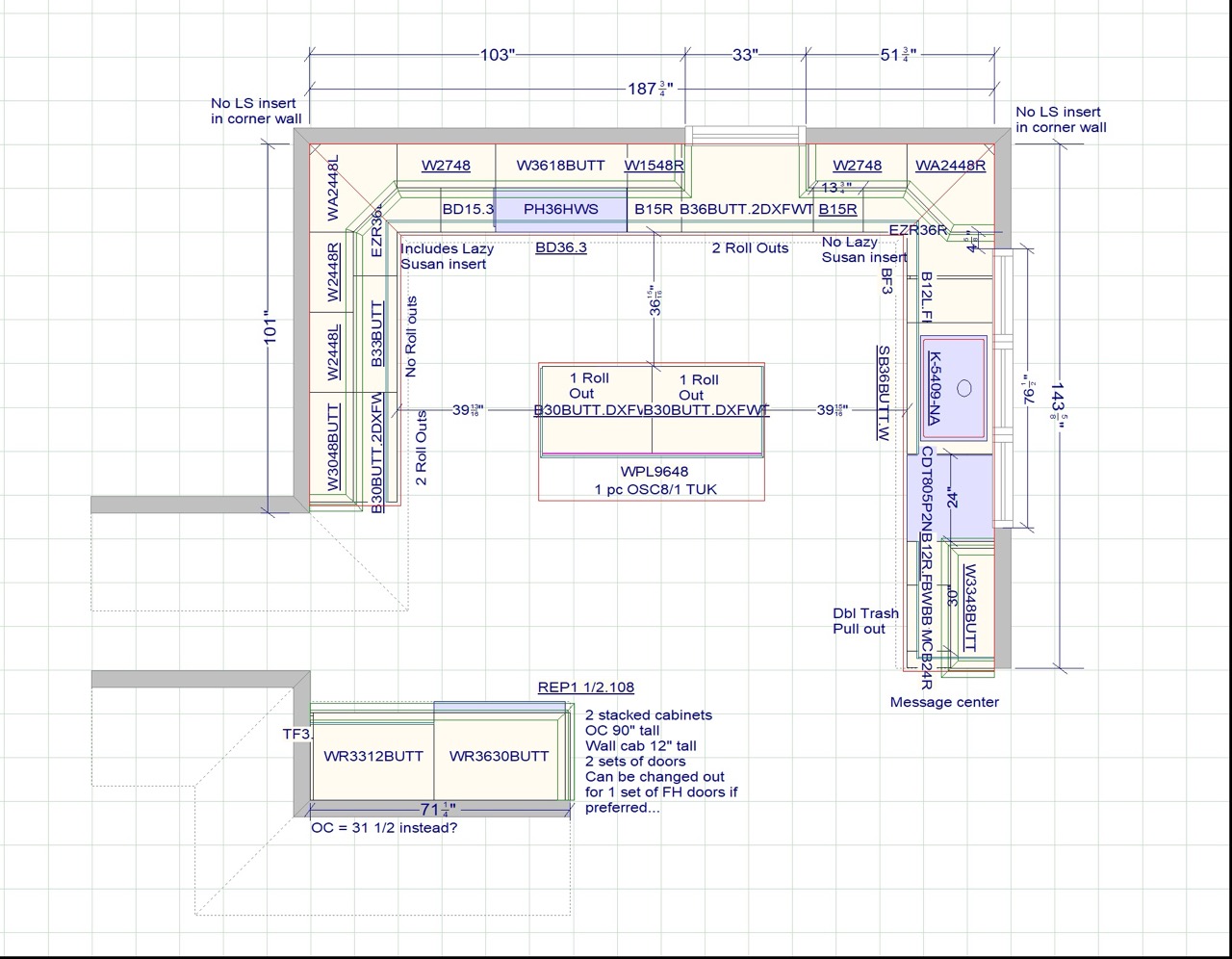Select the PH36HWS range hood block
The width and height of the screenshot is (1232, 959).
pyautogui.click(x=560, y=209)
